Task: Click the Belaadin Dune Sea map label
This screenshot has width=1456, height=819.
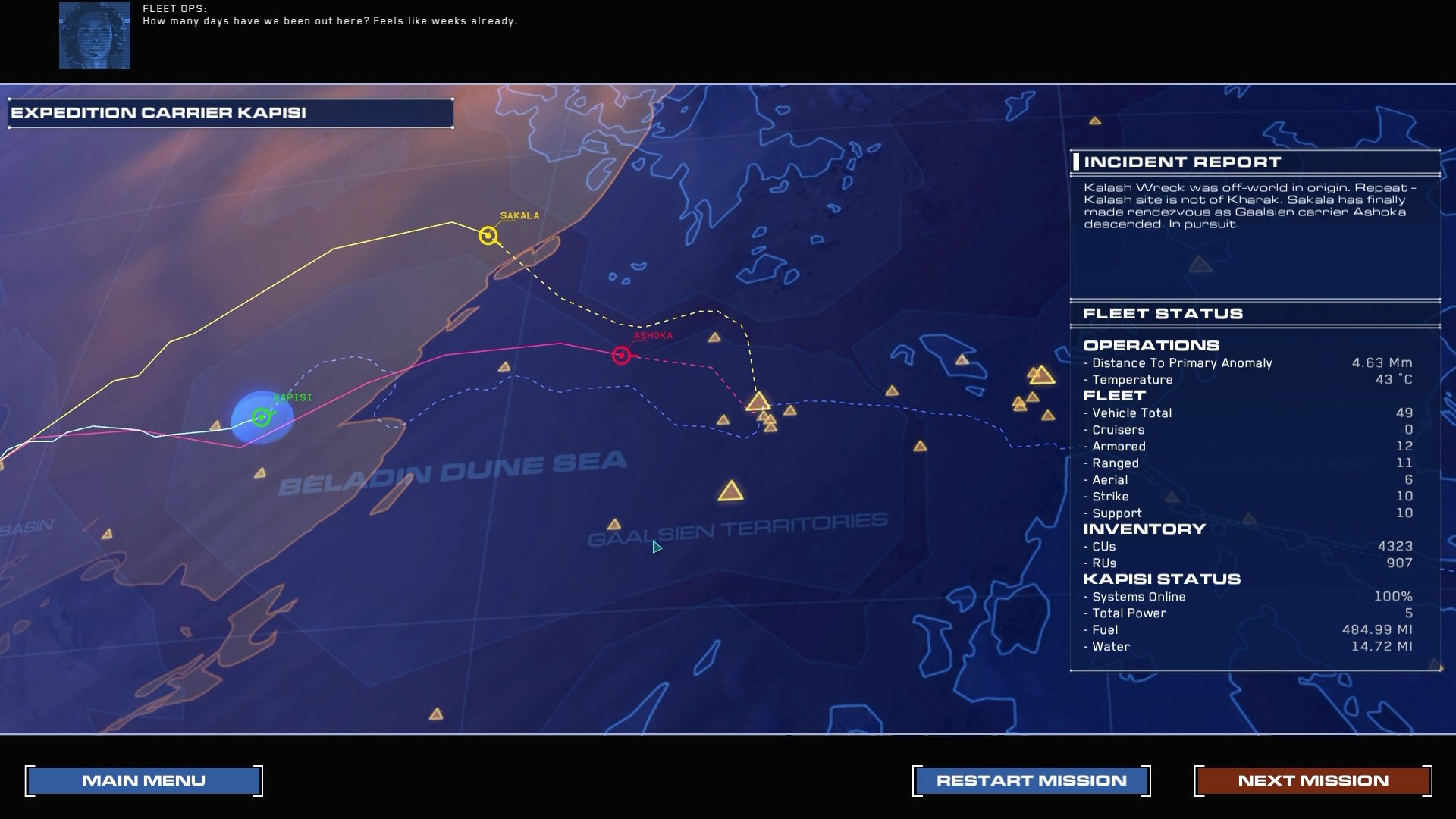Action: pyautogui.click(x=453, y=472)
